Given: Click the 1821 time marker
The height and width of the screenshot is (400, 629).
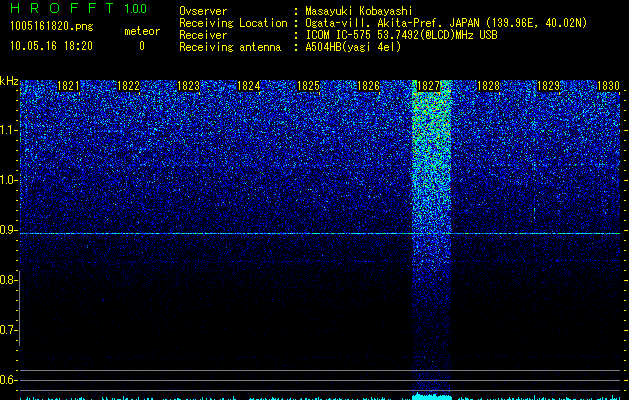Looking at the screenshot, I should click(68, 86).
